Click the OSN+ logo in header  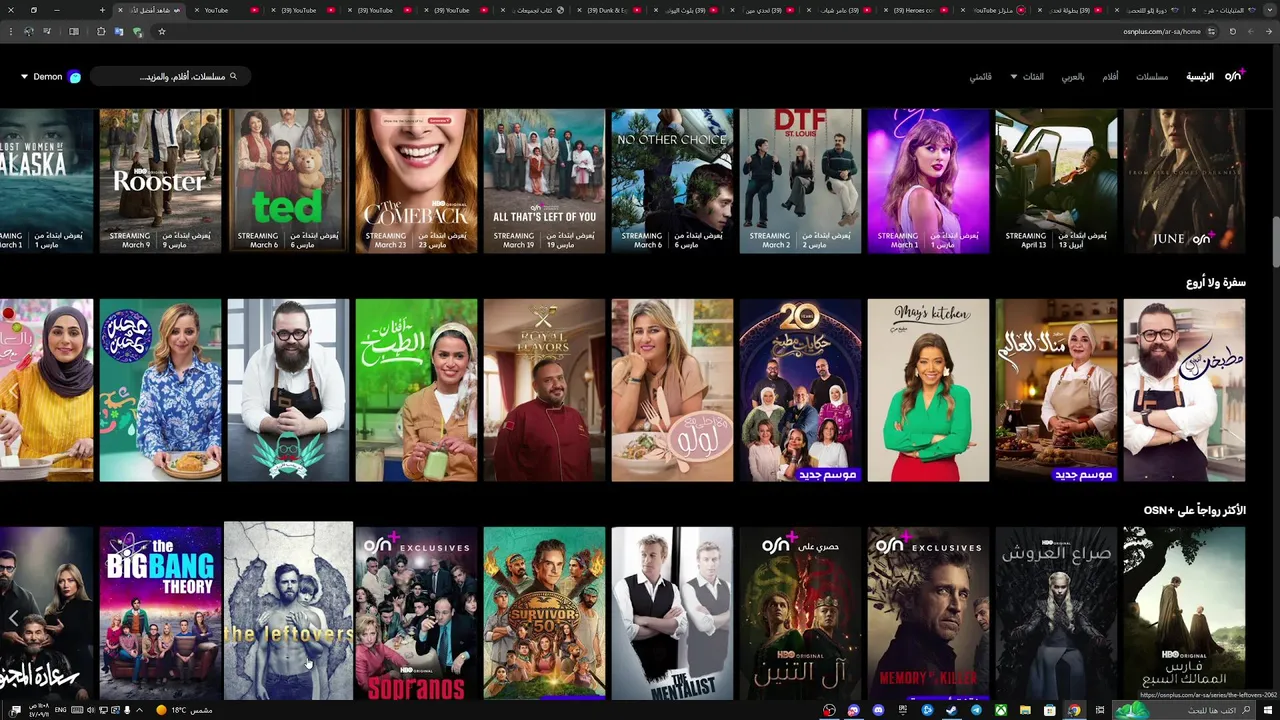1234,76
